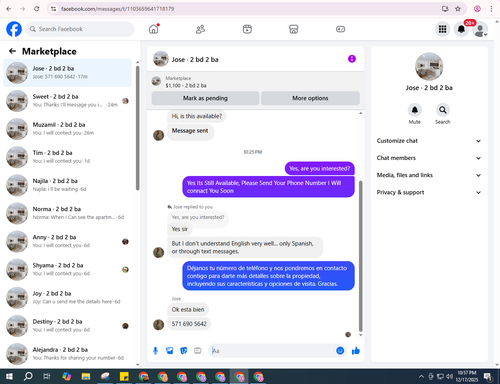Expand Media, files and links section
This screenshot has width=500, height=384.
(x=429, y=175)
